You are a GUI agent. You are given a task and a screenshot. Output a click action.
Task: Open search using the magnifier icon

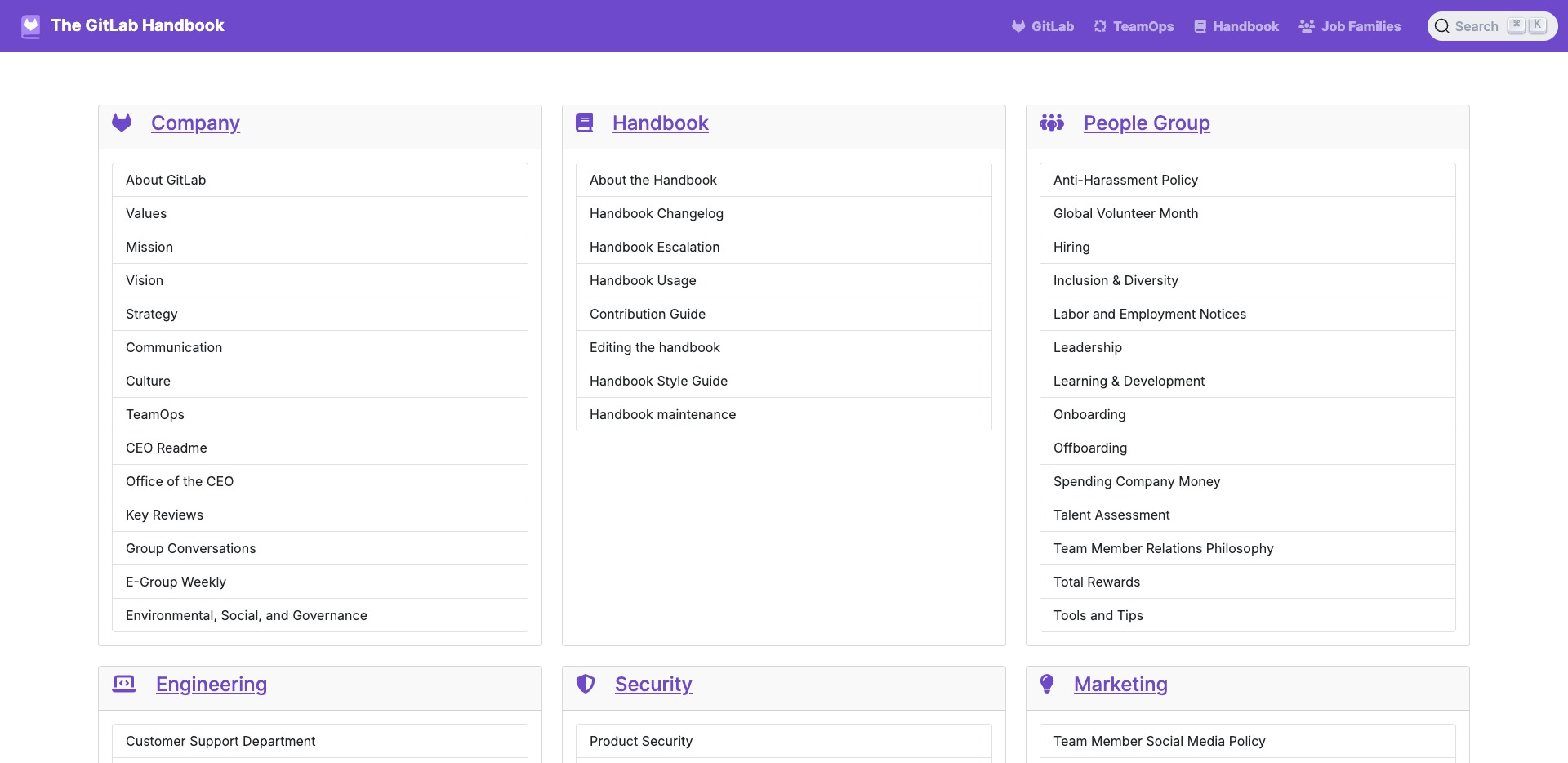(1443, 25)
